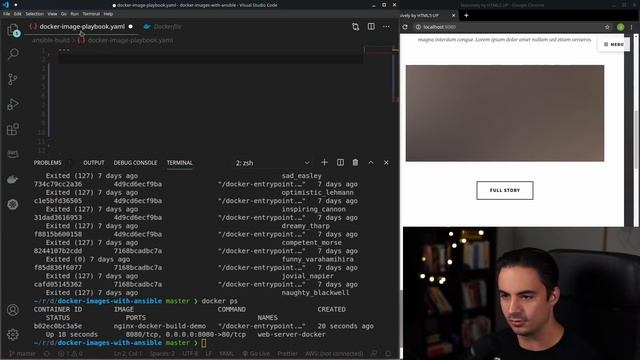Open the Docker whale view in activity bar
This screenshot has width=640, height=360.
[13, 179]
